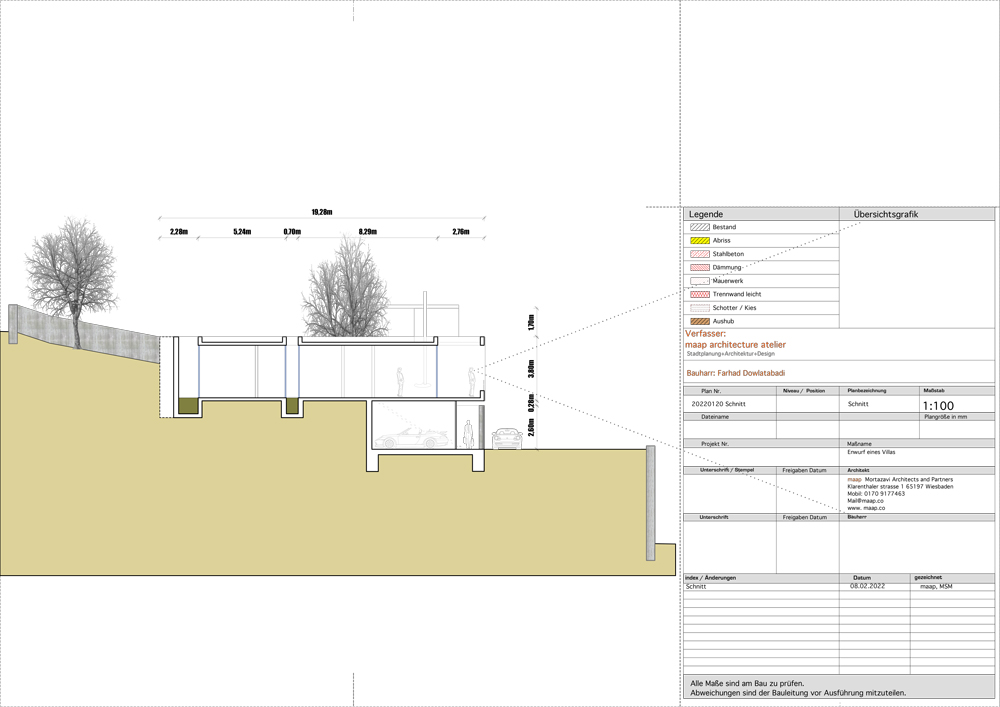Image resolution: width=1000 pixels, height=707 pixels.
Task: Select the car parked outside the garage
Action: tap(506, 438)
